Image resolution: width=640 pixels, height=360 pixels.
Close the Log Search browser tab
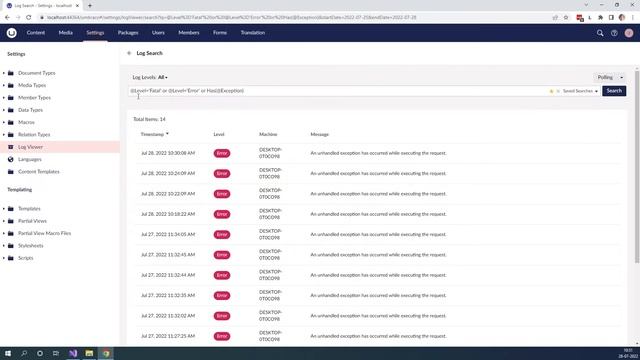[77, 6]
